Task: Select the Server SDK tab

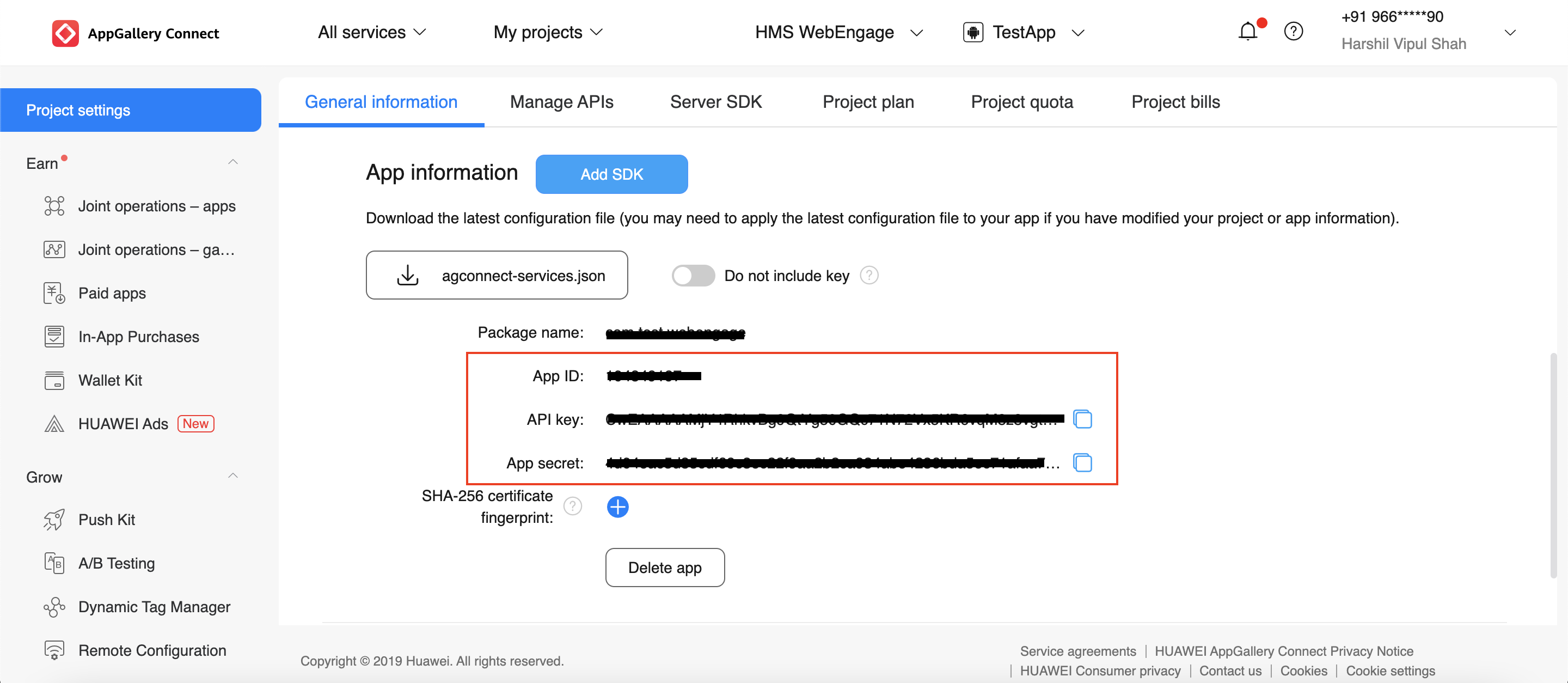Action: [716, 100]
